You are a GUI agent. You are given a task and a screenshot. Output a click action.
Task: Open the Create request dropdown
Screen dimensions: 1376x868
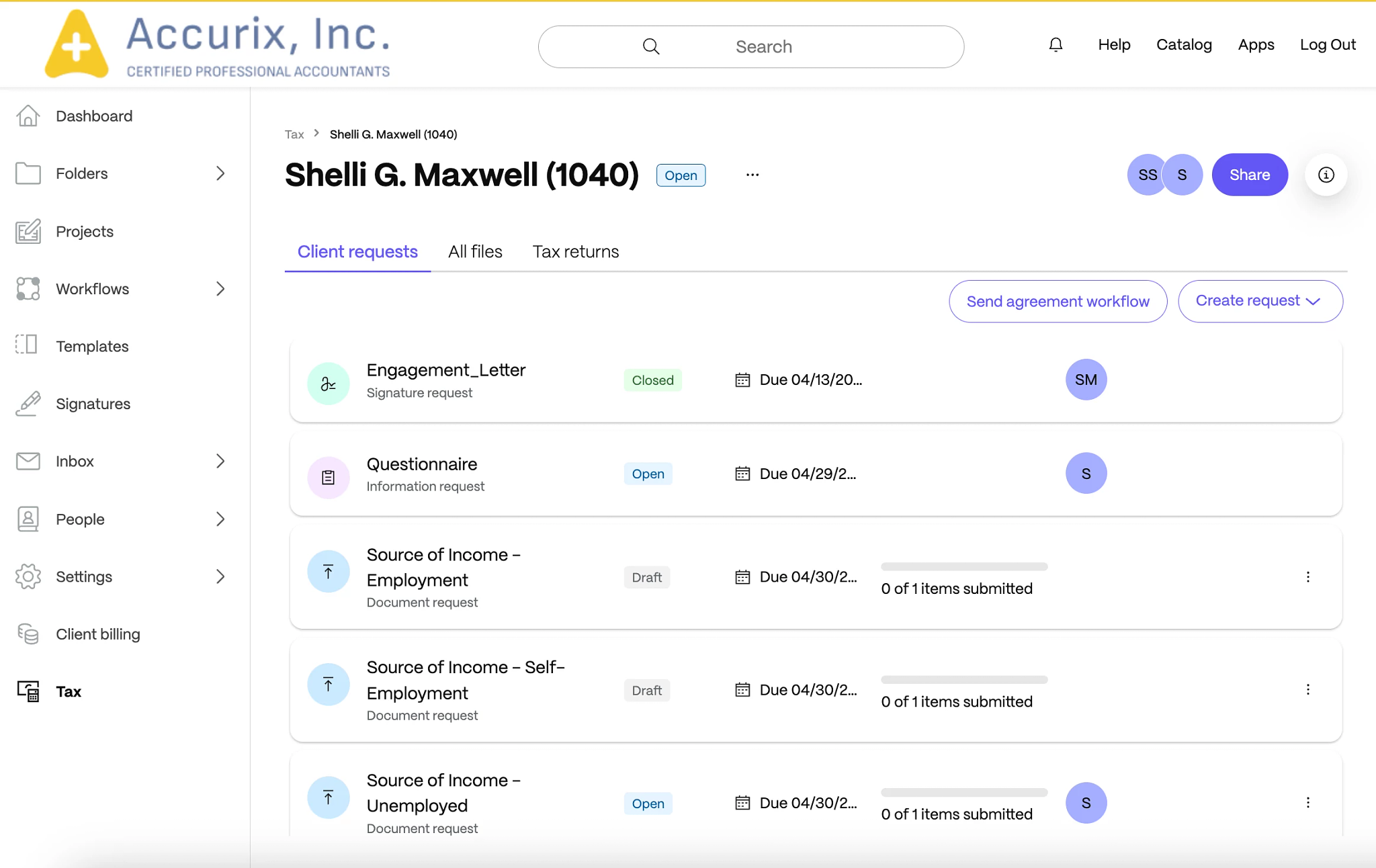pyautogui.click(x=1260, y=301)
